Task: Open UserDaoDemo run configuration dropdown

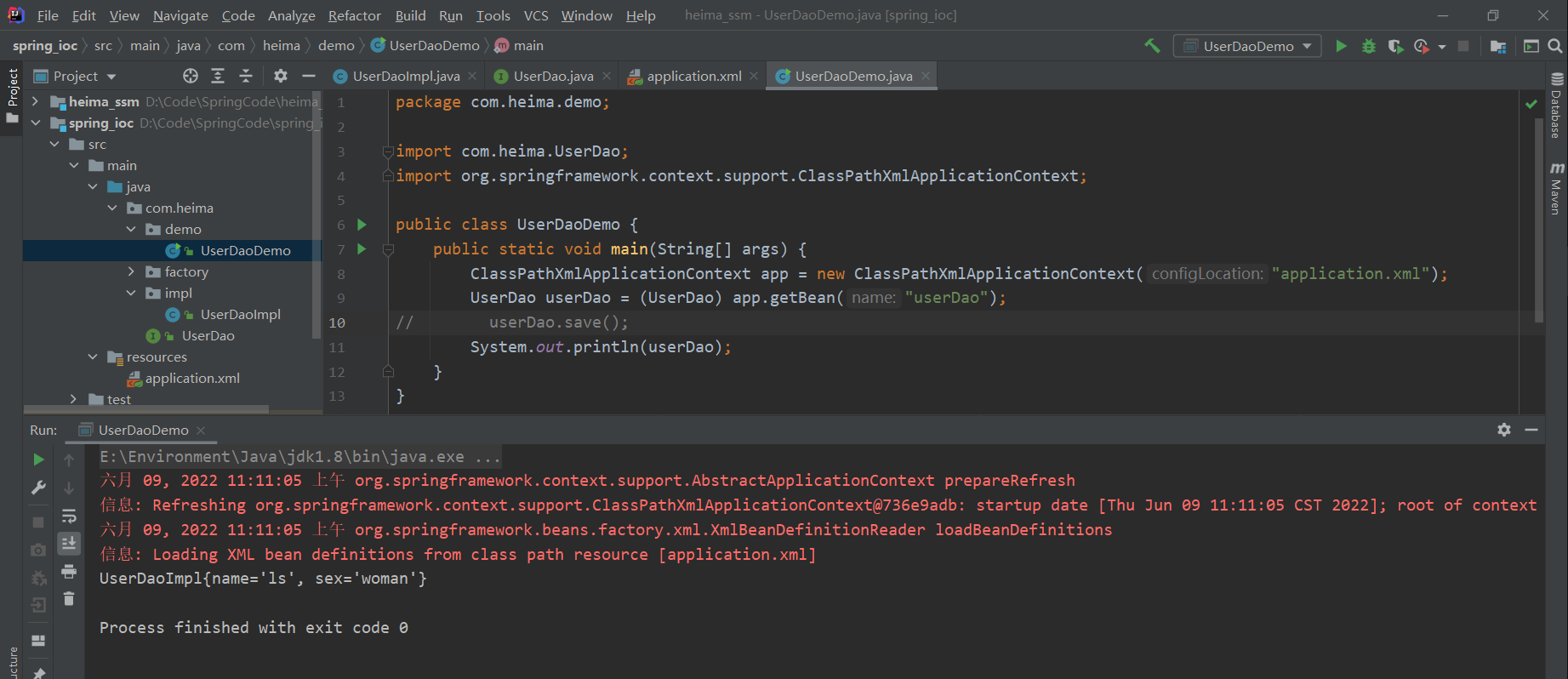Action: [1247, 46]
